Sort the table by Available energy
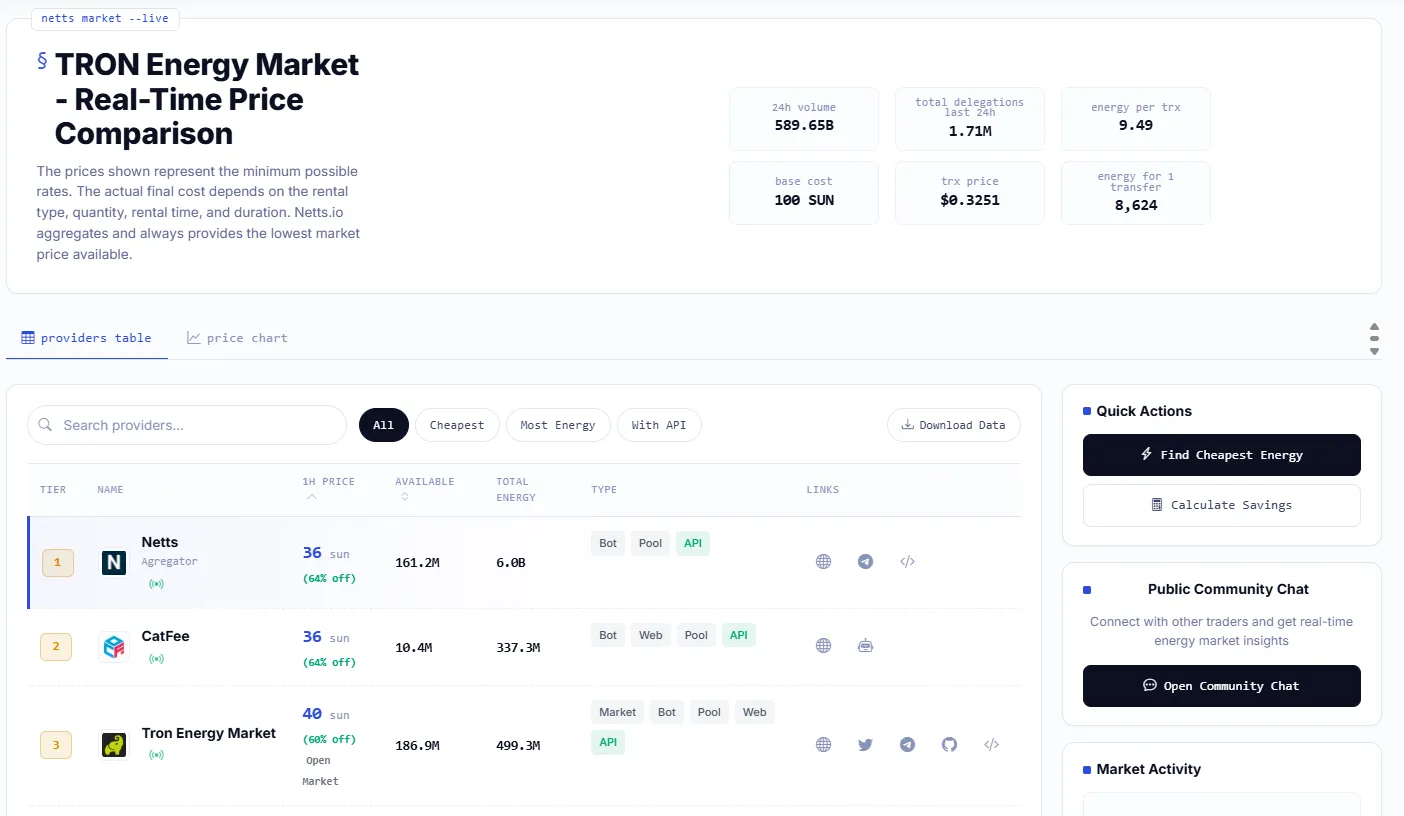Viewport: 1404px width, 816px height. (424, 488)
